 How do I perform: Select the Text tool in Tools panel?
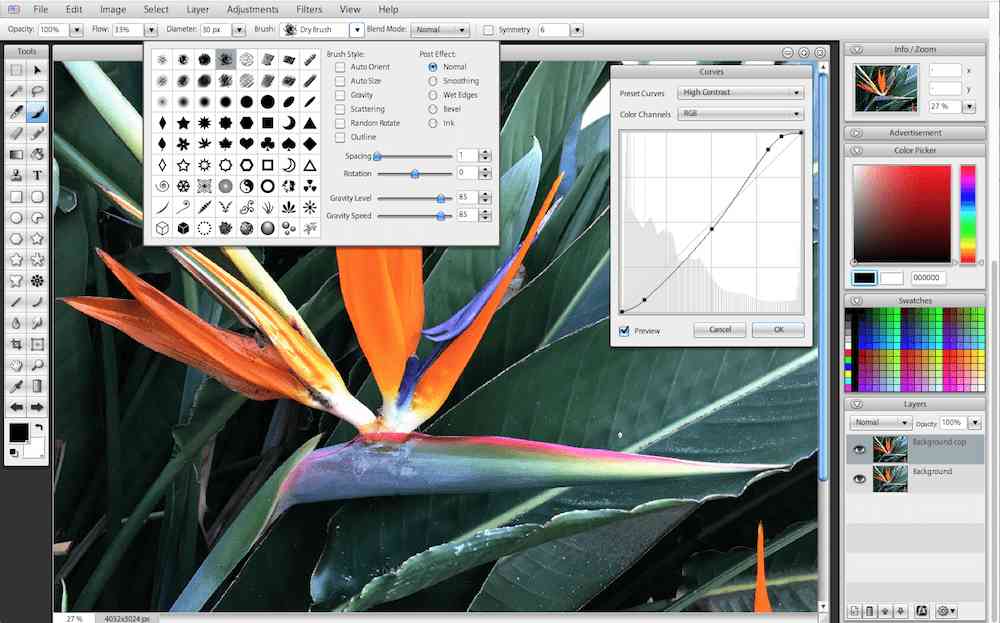pos(37,175)
